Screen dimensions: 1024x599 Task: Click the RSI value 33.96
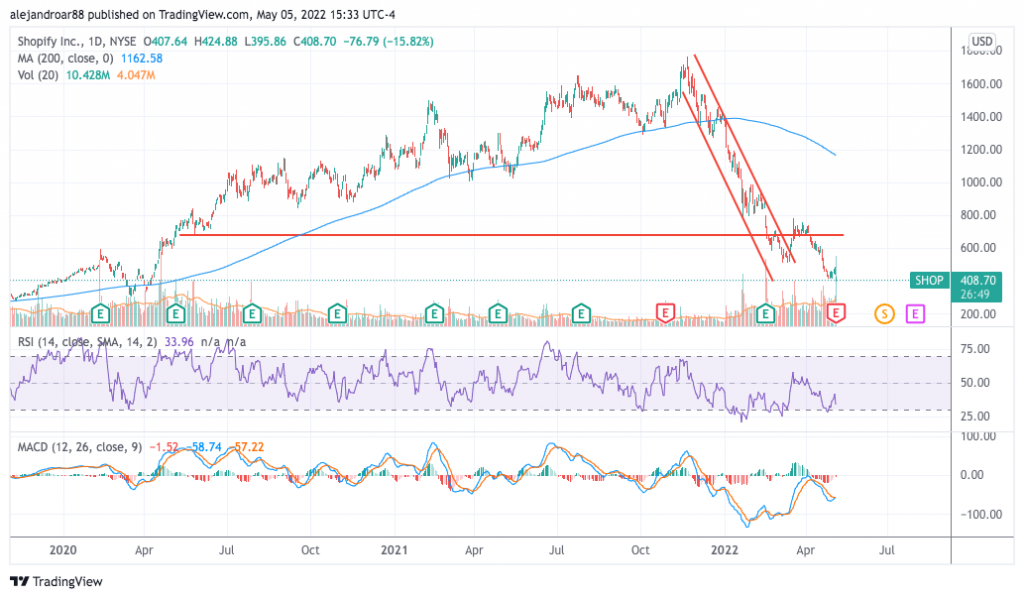click(x=179, y=342)
